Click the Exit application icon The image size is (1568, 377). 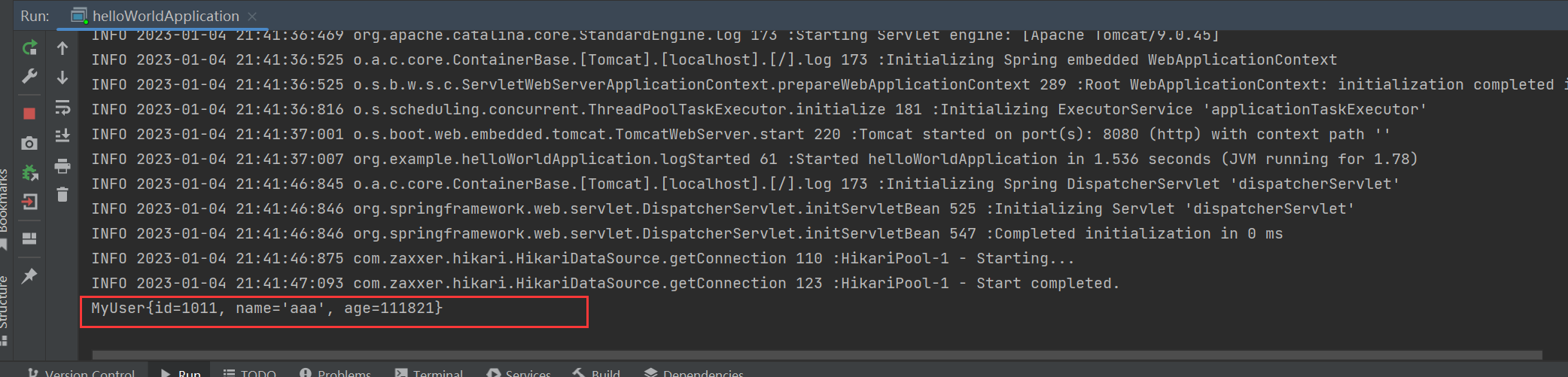pos(29,202)
